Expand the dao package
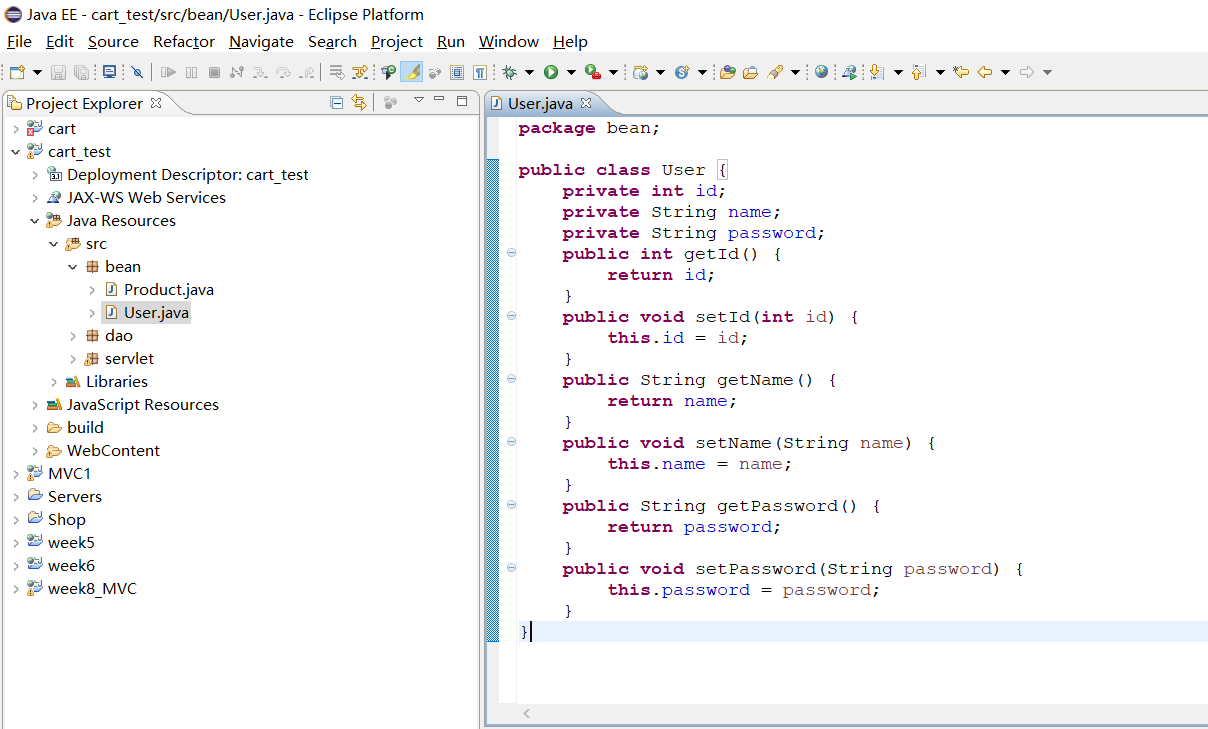1208x729 pixels. (x=72, y=336)
